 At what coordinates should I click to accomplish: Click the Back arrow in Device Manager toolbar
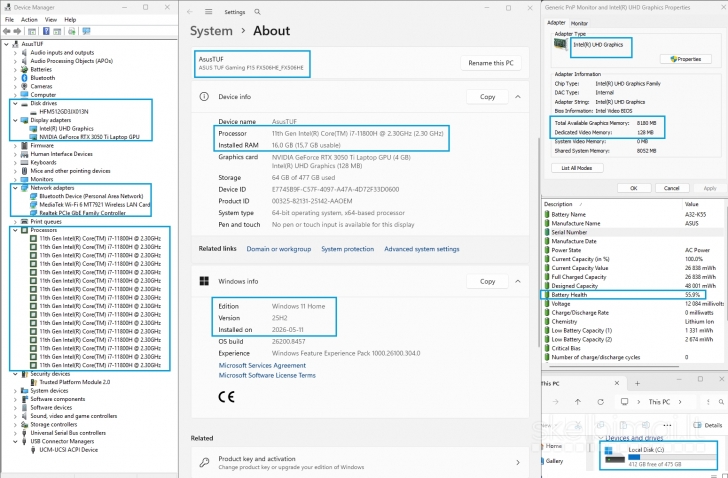click(x=6, y=31)
